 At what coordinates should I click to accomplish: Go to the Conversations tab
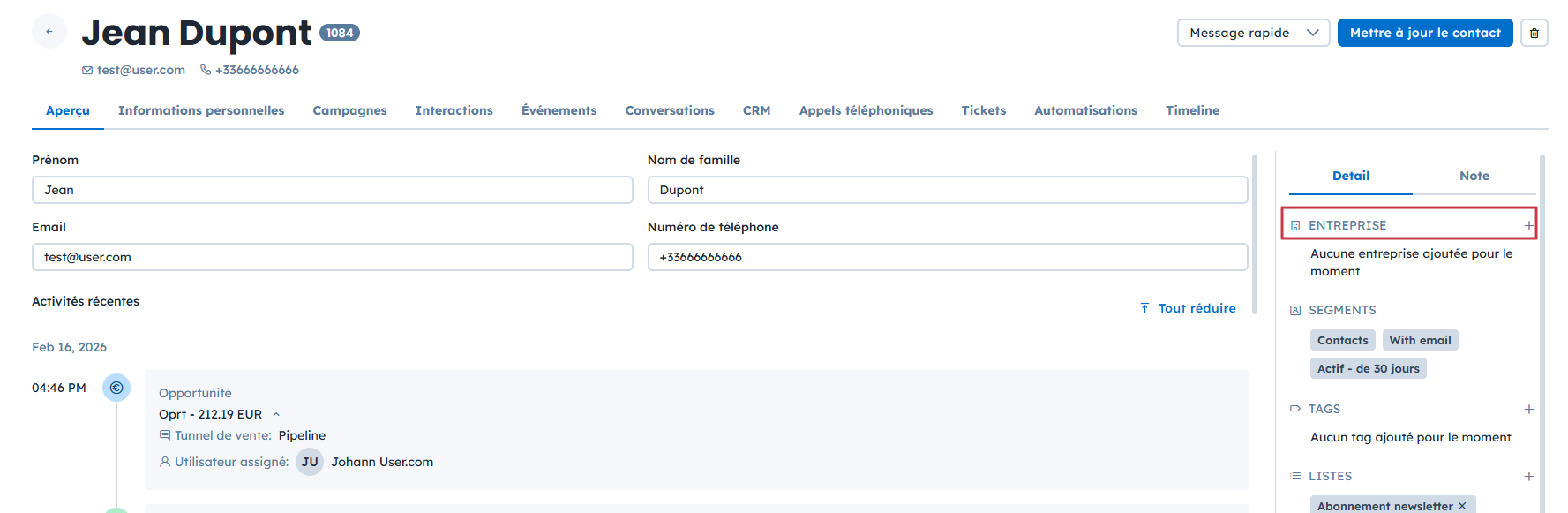click(670, 110)
